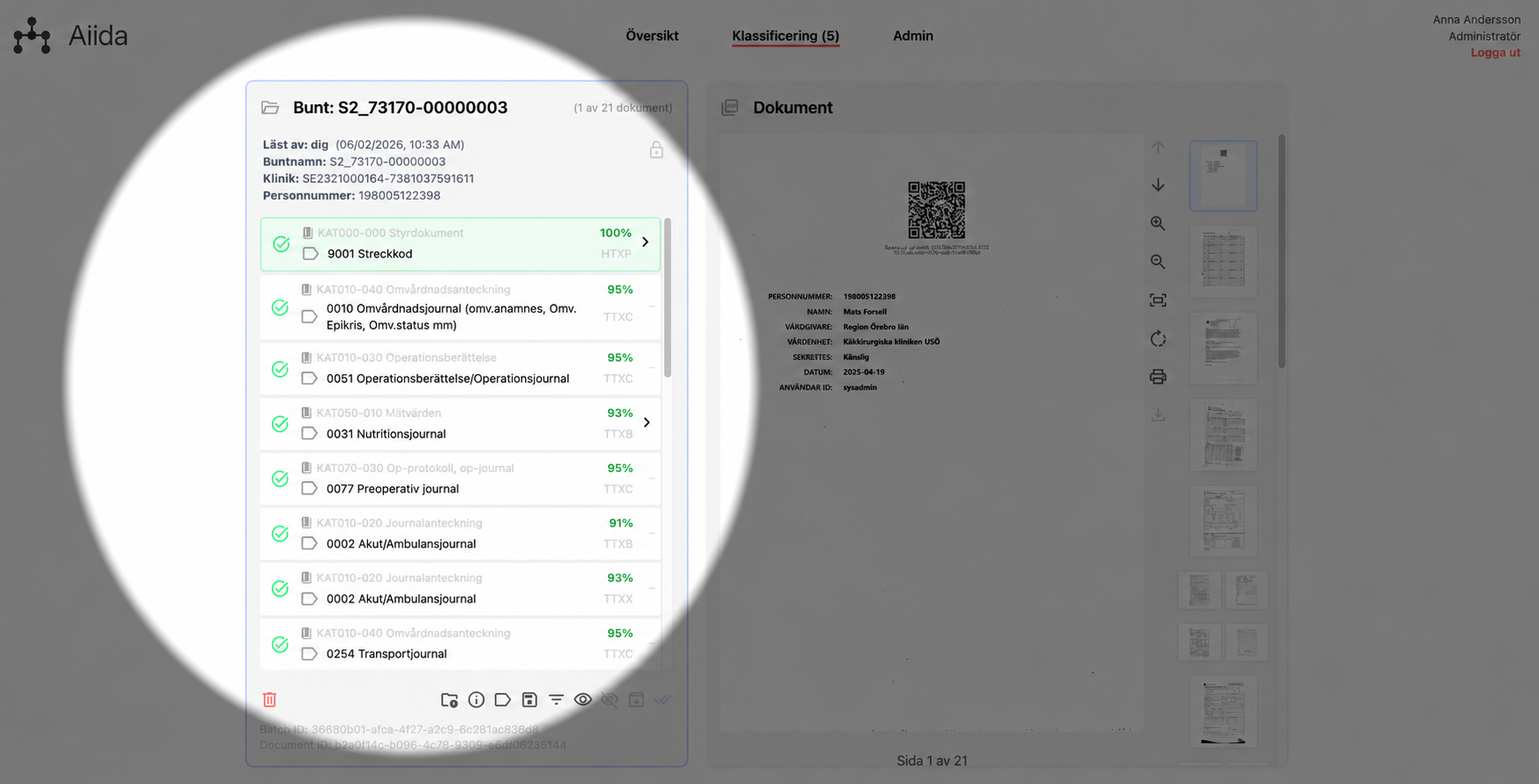The image size is (1539, 784).
Task: Click the Klinik SE2321000164-7381037591611 line
Action: point(368,179)
